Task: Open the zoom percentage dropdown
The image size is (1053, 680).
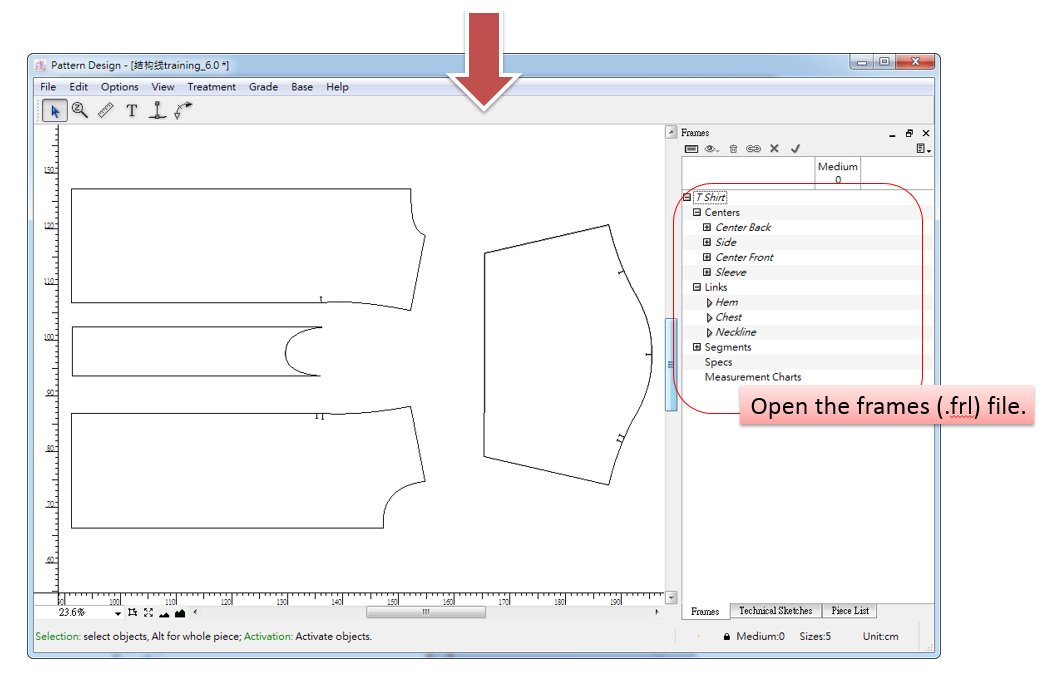Action: pos(118,613)
